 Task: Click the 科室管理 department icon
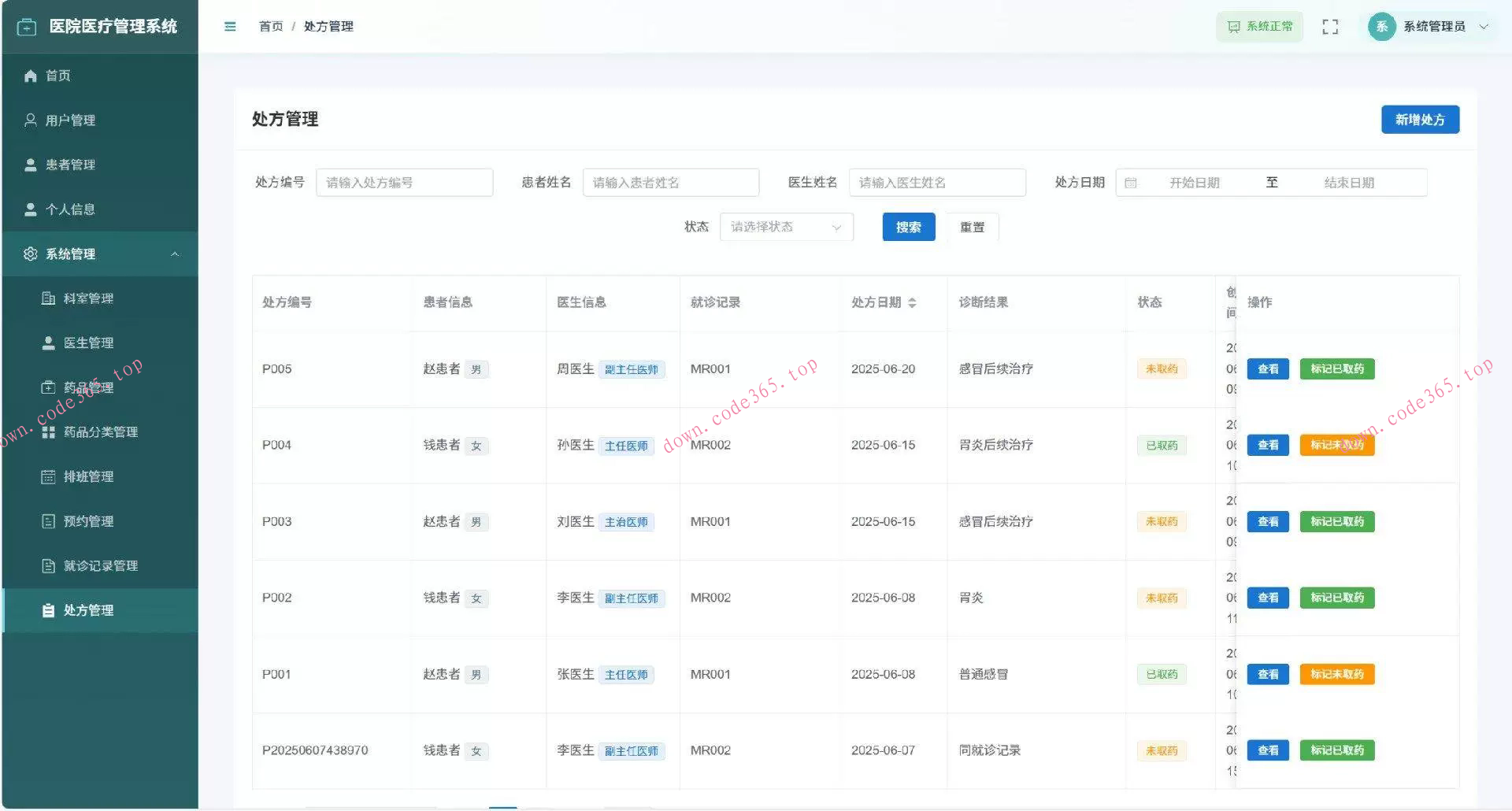pos(47,298)
